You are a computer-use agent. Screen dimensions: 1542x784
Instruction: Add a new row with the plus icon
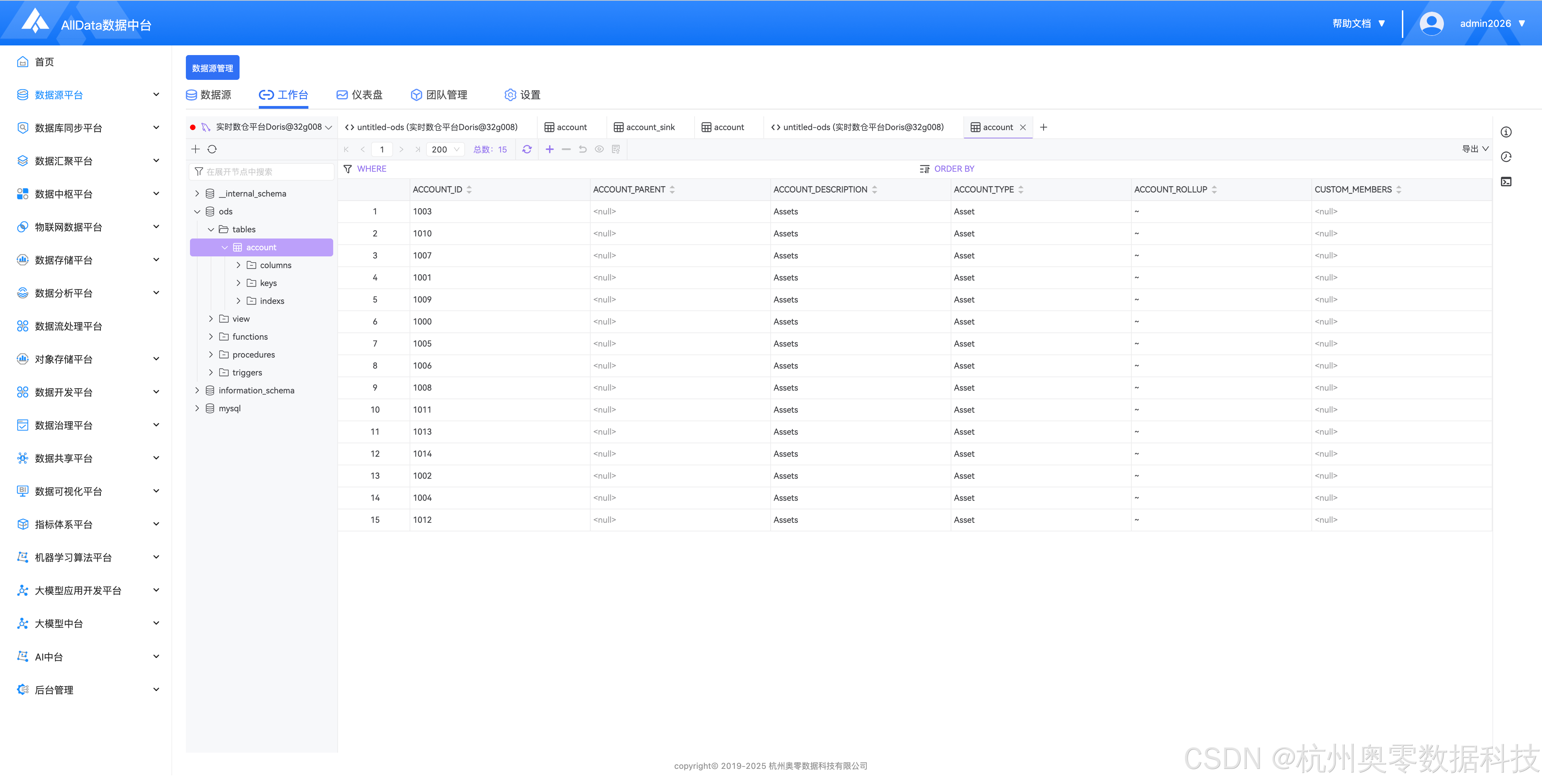[x=550, y=150]
